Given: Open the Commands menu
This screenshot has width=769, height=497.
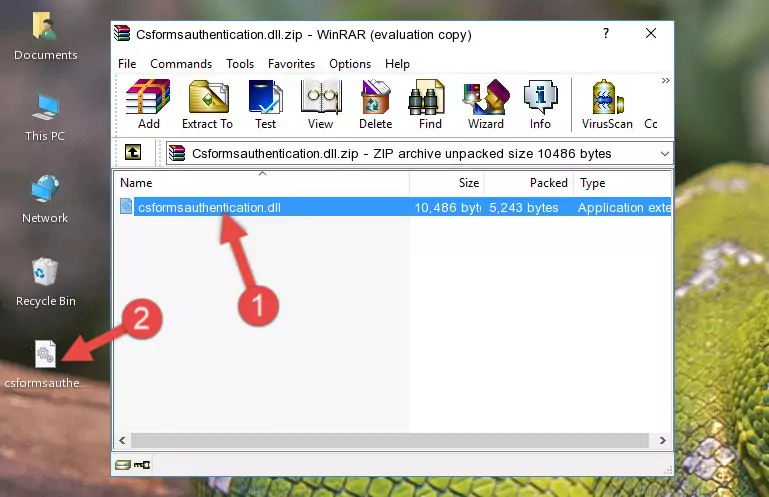Looking at the screenshot, I should coord(181,64).
